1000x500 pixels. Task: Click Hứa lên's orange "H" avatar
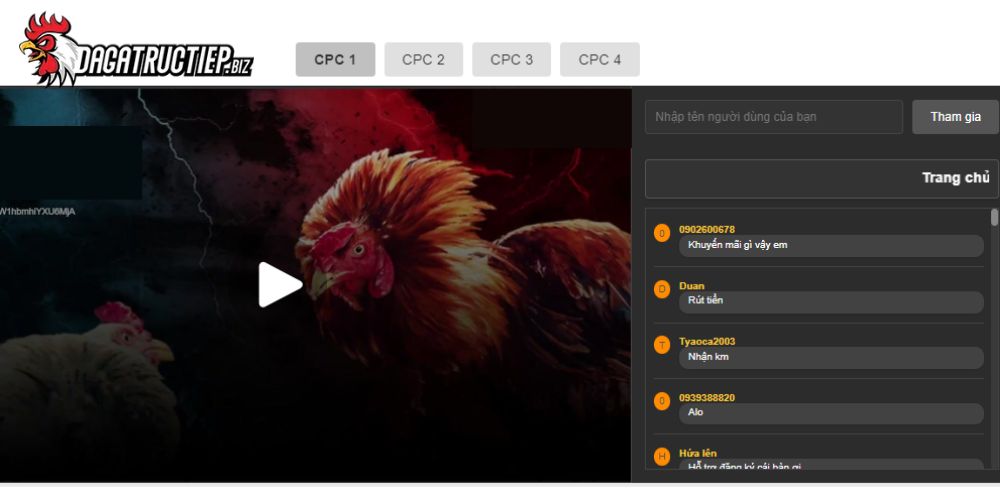tap(661, 456)
